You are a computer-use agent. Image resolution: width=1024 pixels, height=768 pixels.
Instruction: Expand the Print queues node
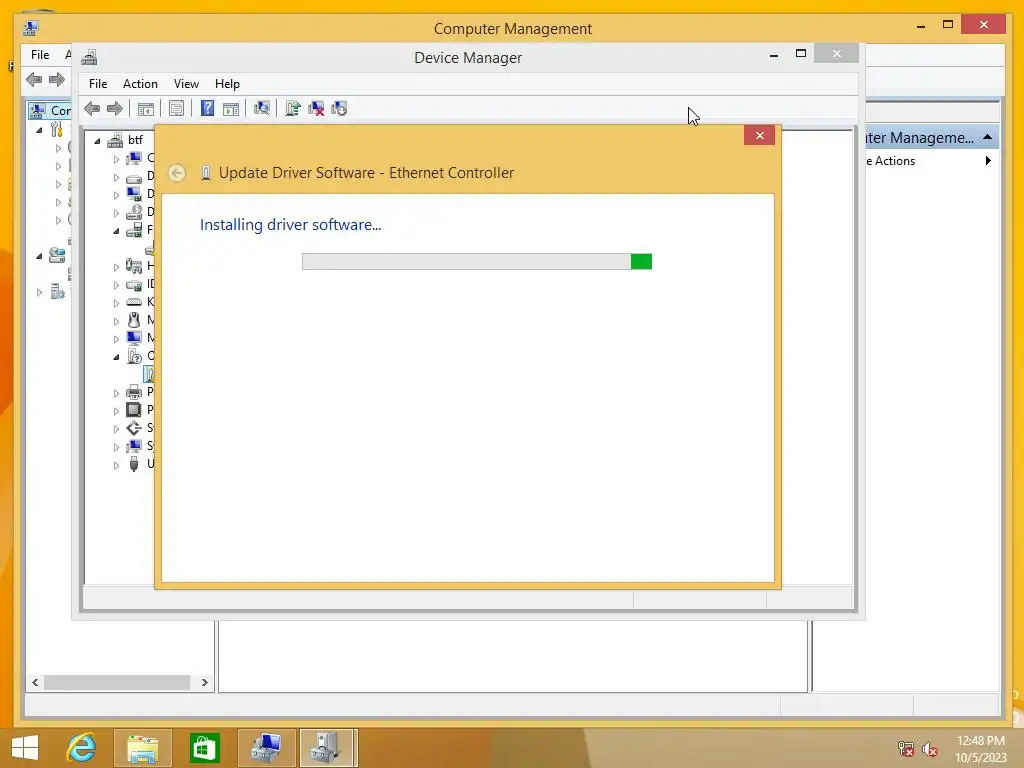(x=116, y=392)
